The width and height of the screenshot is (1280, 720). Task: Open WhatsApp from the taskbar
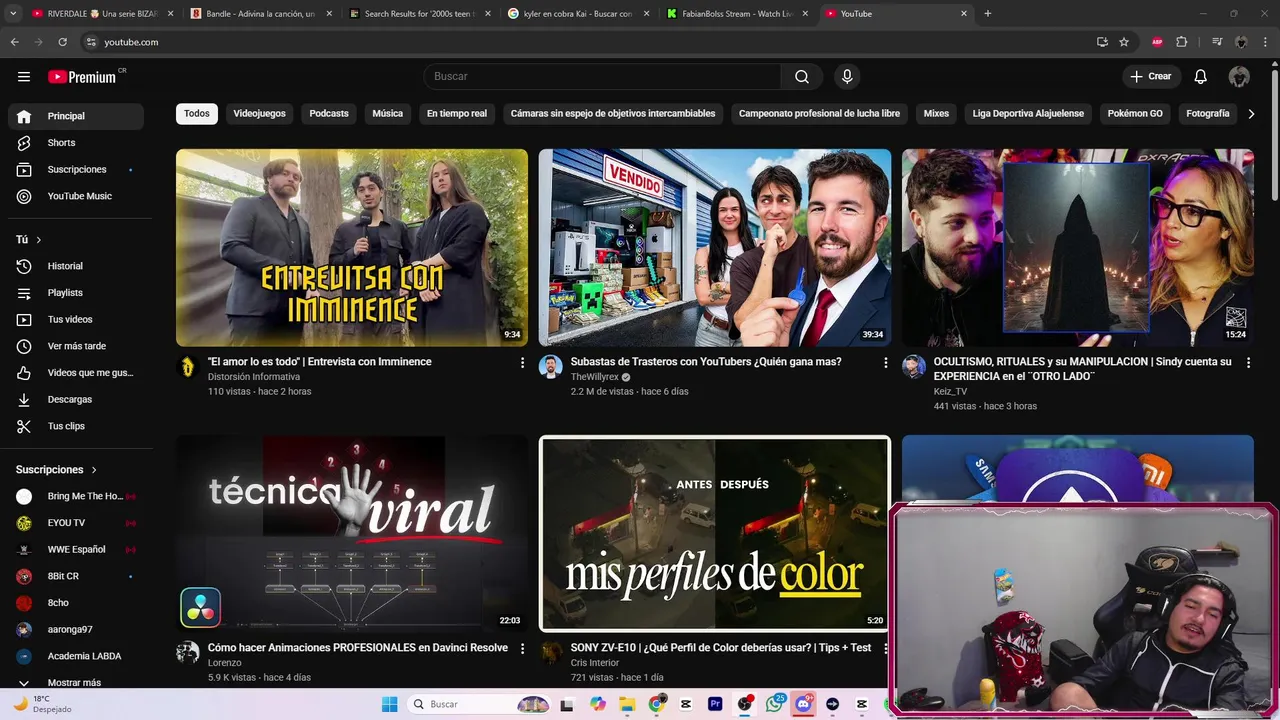[774, 704]
